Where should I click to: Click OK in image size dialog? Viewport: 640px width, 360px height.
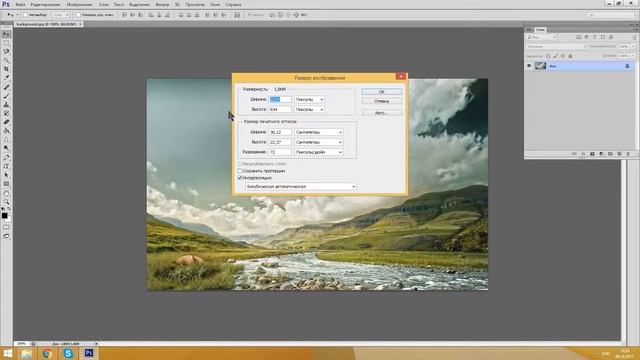[382, 92]
